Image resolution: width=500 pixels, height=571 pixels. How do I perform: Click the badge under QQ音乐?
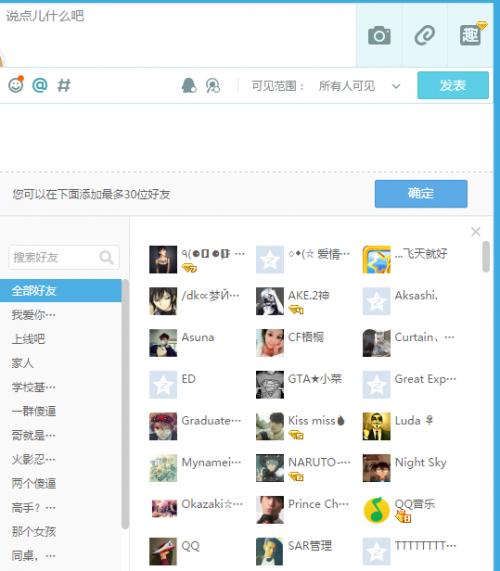tap(403, 517)
